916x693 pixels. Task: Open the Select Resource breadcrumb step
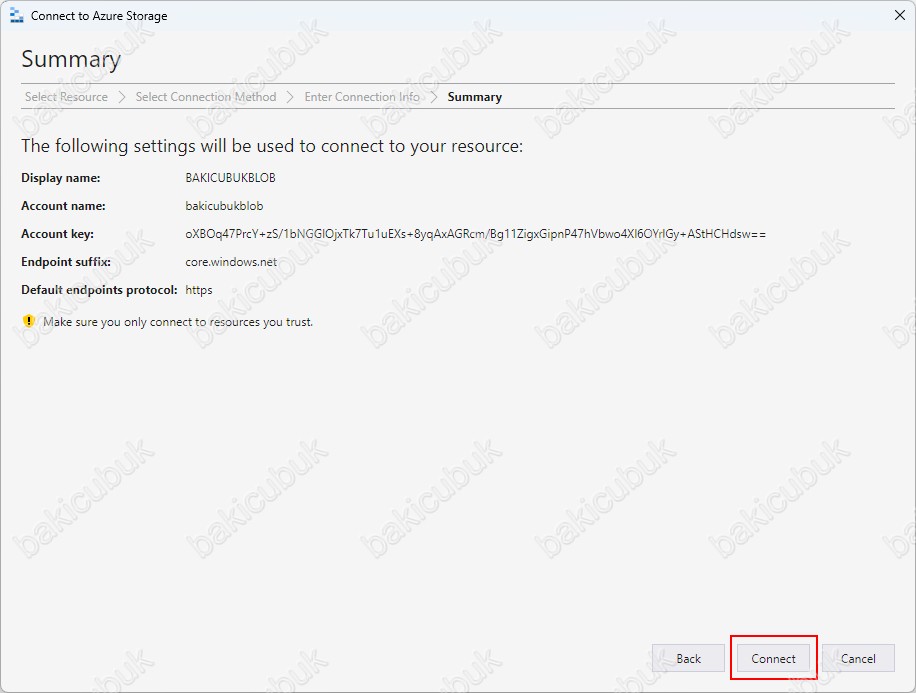point(66,97)
